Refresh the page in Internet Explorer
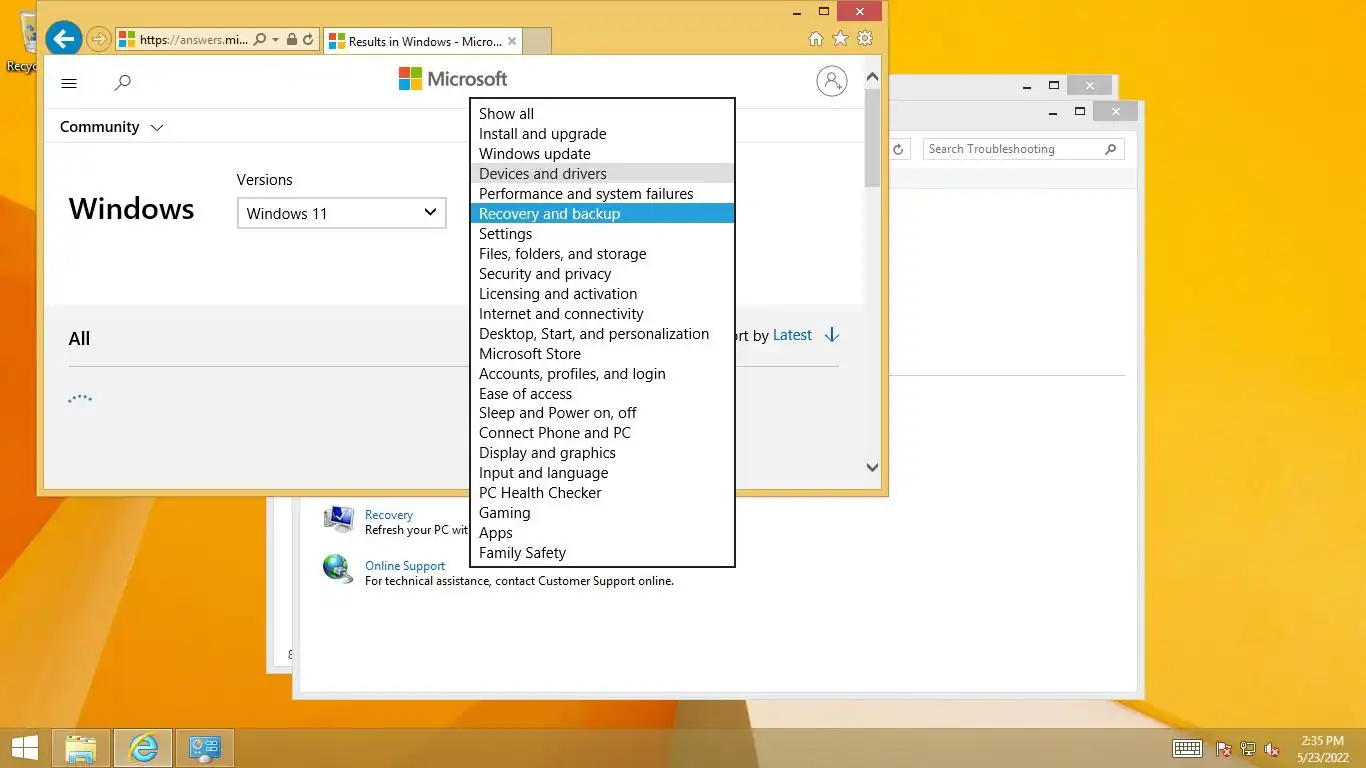This screenshot has height=768, width=1366. 308,40
